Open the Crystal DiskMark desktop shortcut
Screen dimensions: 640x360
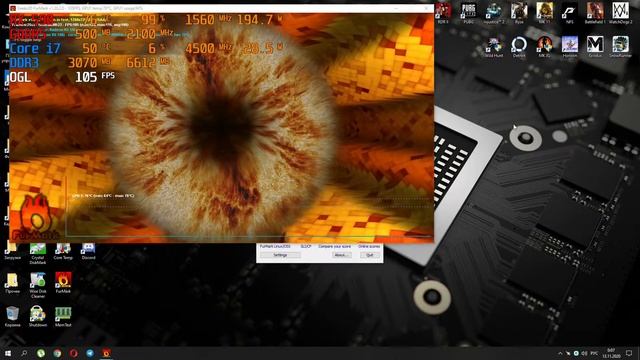(x=38, y=253)
